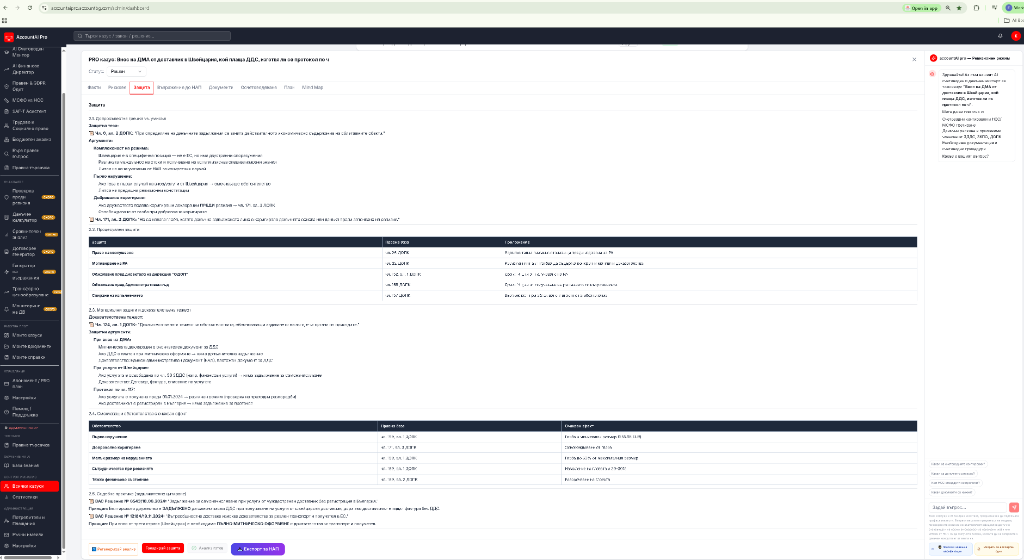Click the browser address bar URL

[99, 8]
